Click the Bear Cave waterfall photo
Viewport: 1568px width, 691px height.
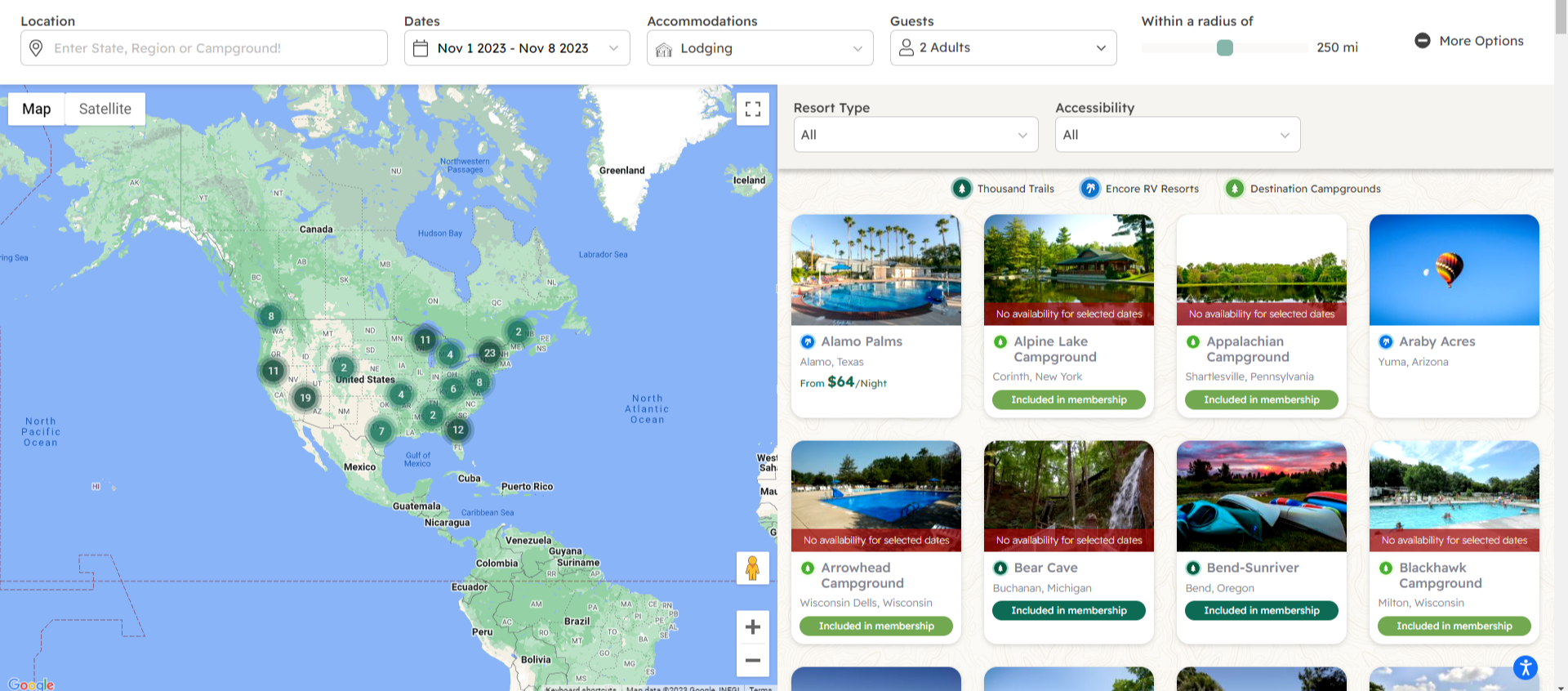(x=1069, y=496)
